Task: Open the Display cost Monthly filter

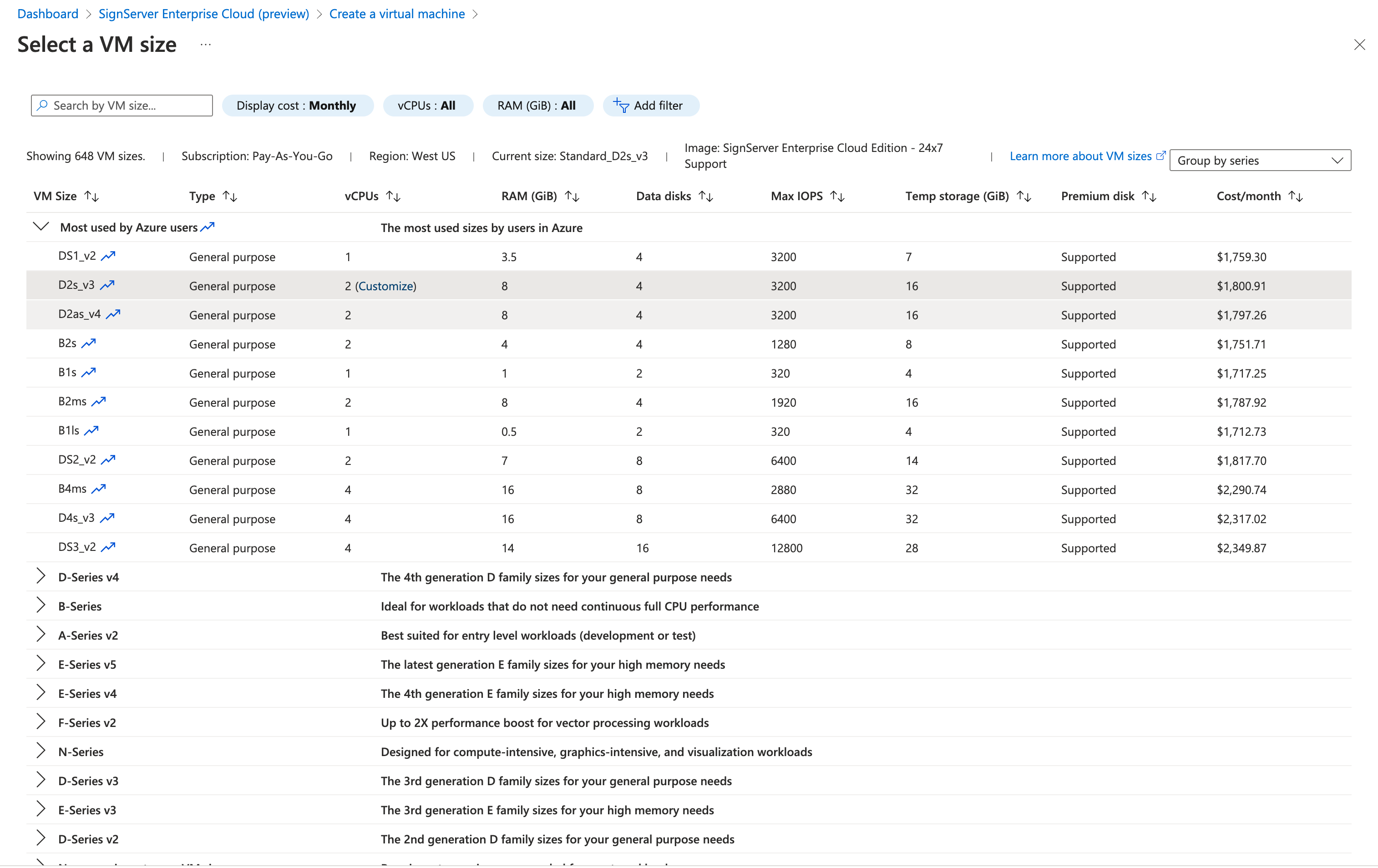Action: point(297,105)
